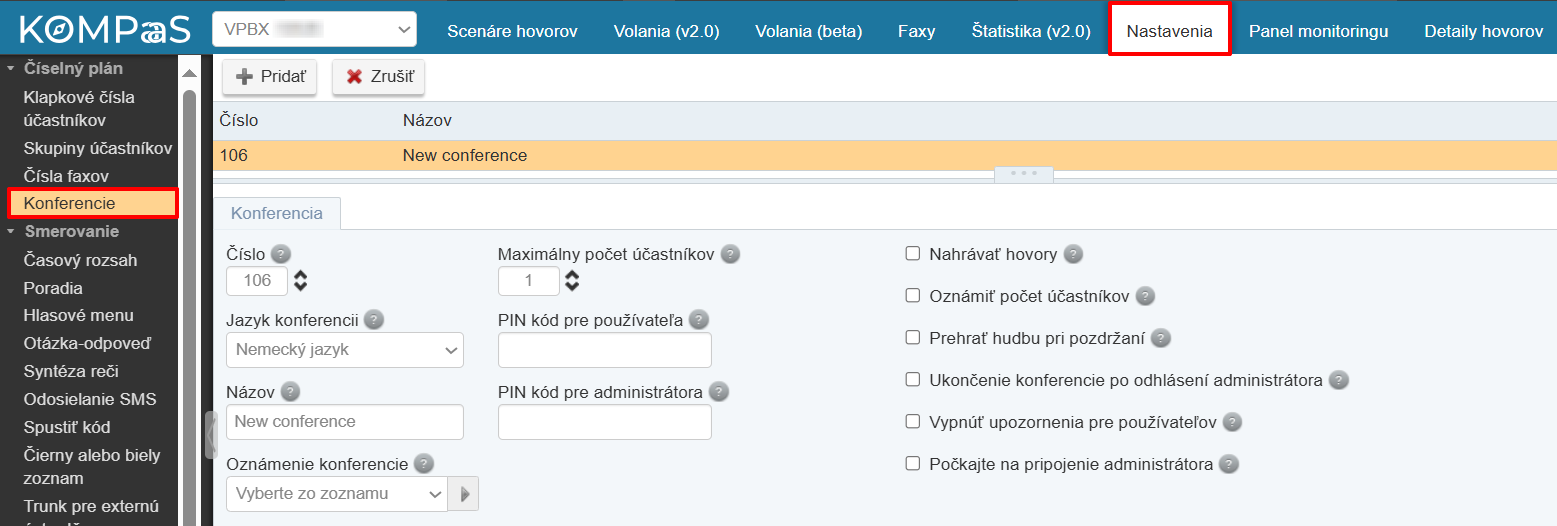
Task: Sort by Názov column header
Action: click(427, 120)
